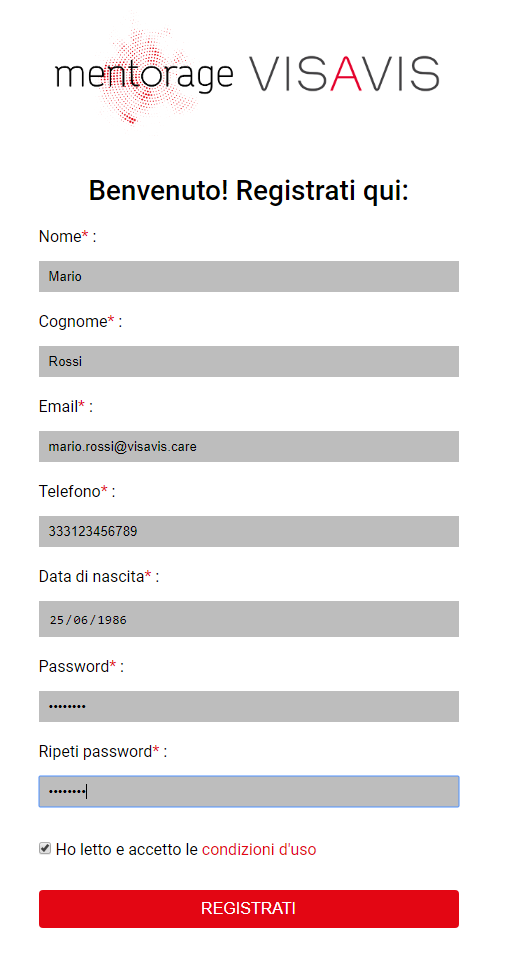Click into the Email address field
Image resolution: width=510 pixels, height=957 pixels.
coord(249,446)
